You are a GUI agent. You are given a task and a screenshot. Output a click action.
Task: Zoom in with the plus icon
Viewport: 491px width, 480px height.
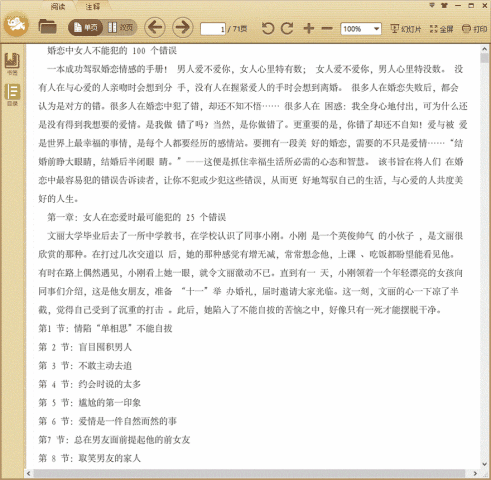point(309,28)
